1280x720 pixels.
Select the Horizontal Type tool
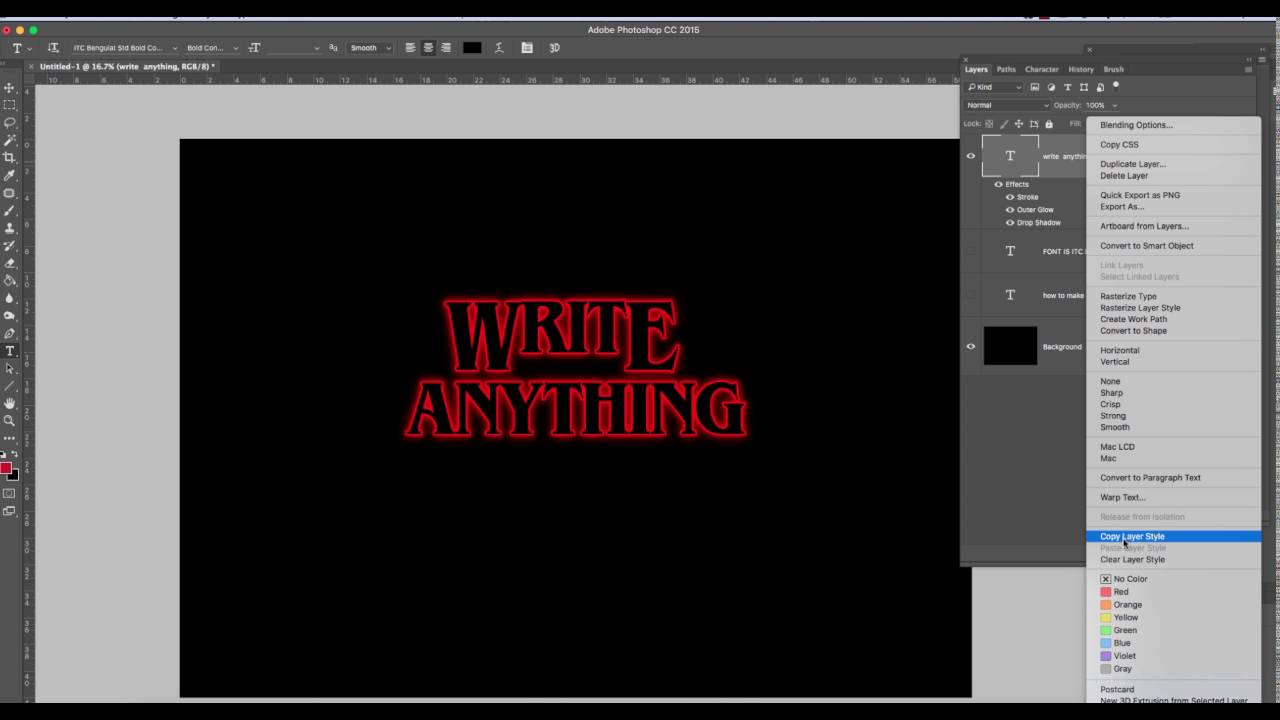pos(10,351)
